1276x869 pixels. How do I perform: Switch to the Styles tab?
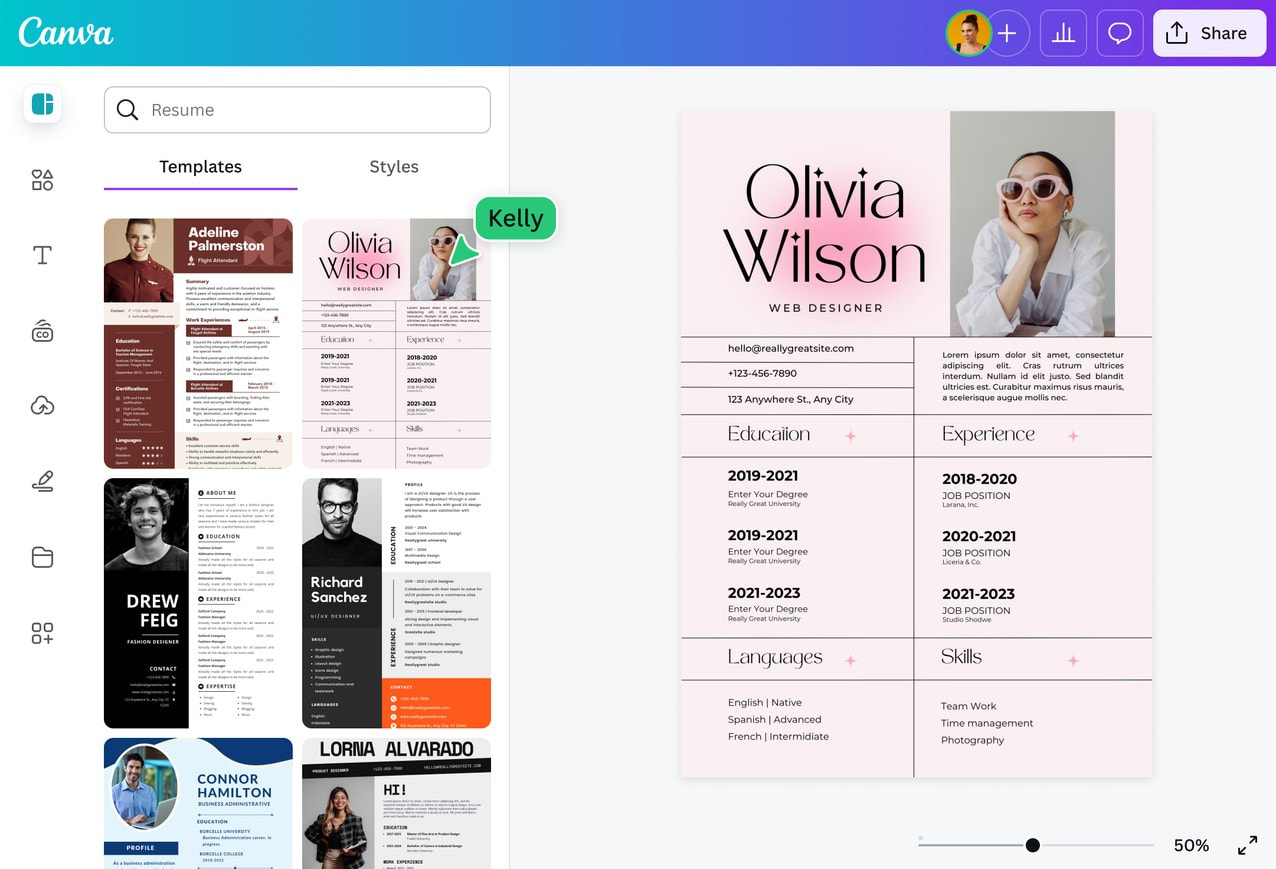394,167
